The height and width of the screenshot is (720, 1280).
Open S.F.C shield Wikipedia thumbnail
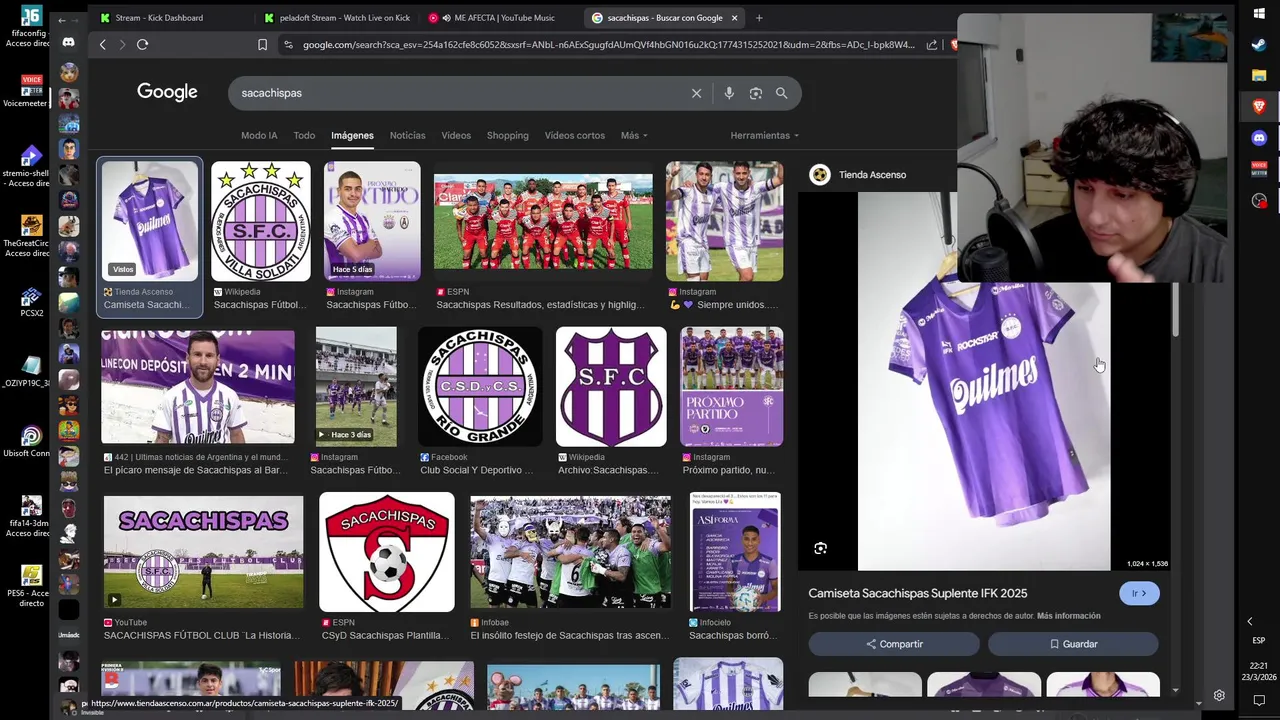(x=611, y=387)
